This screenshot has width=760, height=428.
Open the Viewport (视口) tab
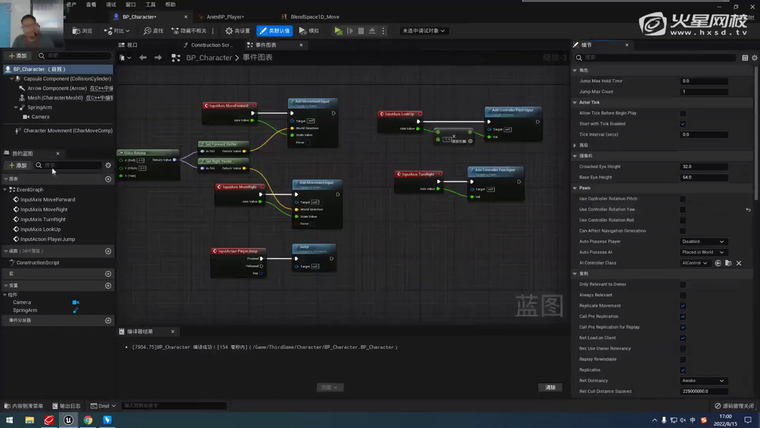(x=129, y=45)
